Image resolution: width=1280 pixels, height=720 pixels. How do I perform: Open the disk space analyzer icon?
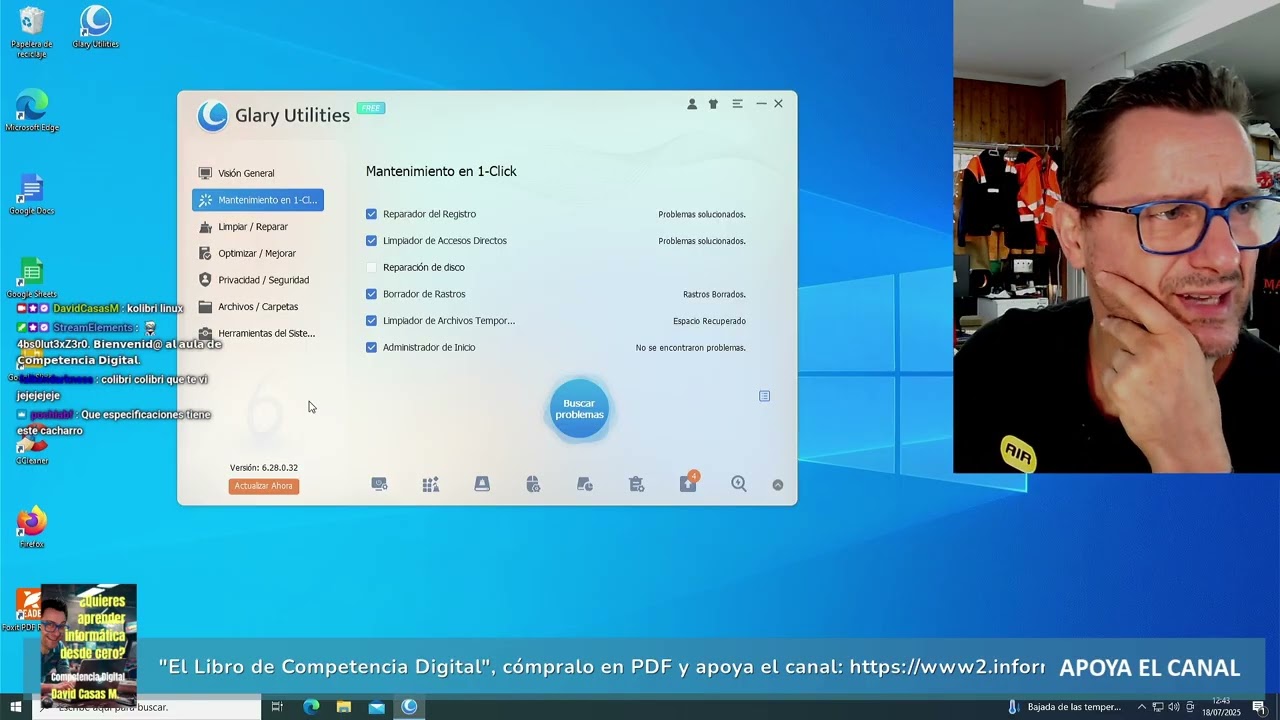(585, 484)
